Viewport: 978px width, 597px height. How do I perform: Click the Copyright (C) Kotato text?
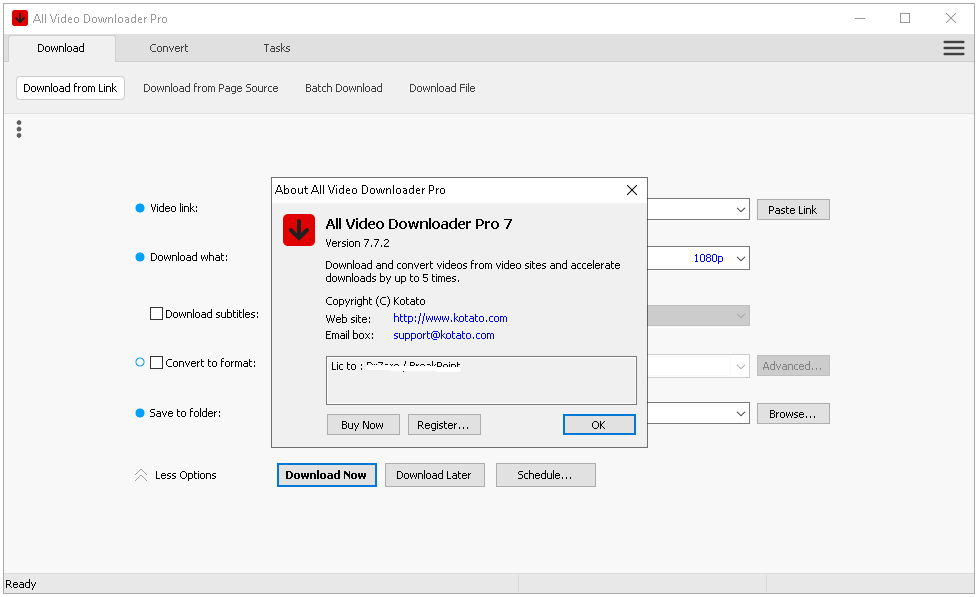coord(375,301)
